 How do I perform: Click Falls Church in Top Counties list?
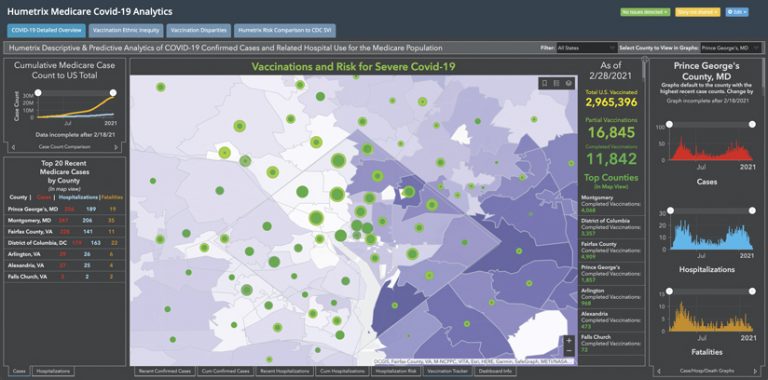click(x=610, y=344)
